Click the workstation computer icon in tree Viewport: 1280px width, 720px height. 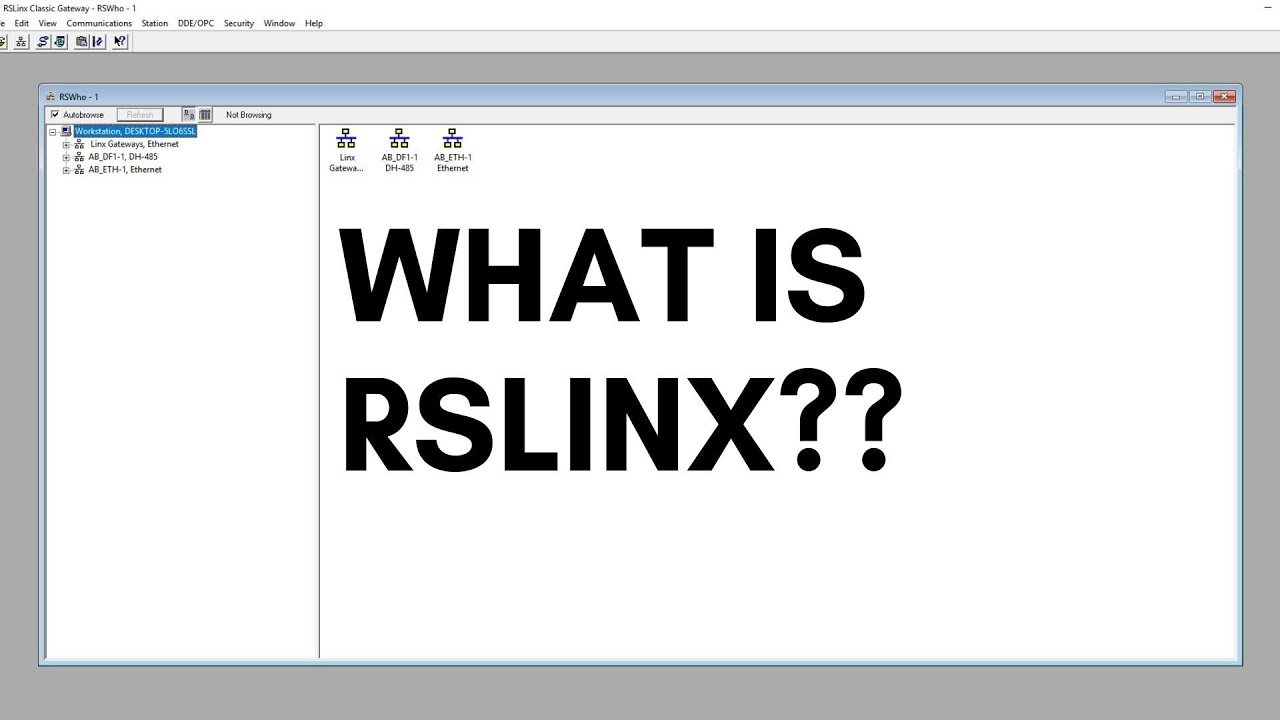[66, 131]
